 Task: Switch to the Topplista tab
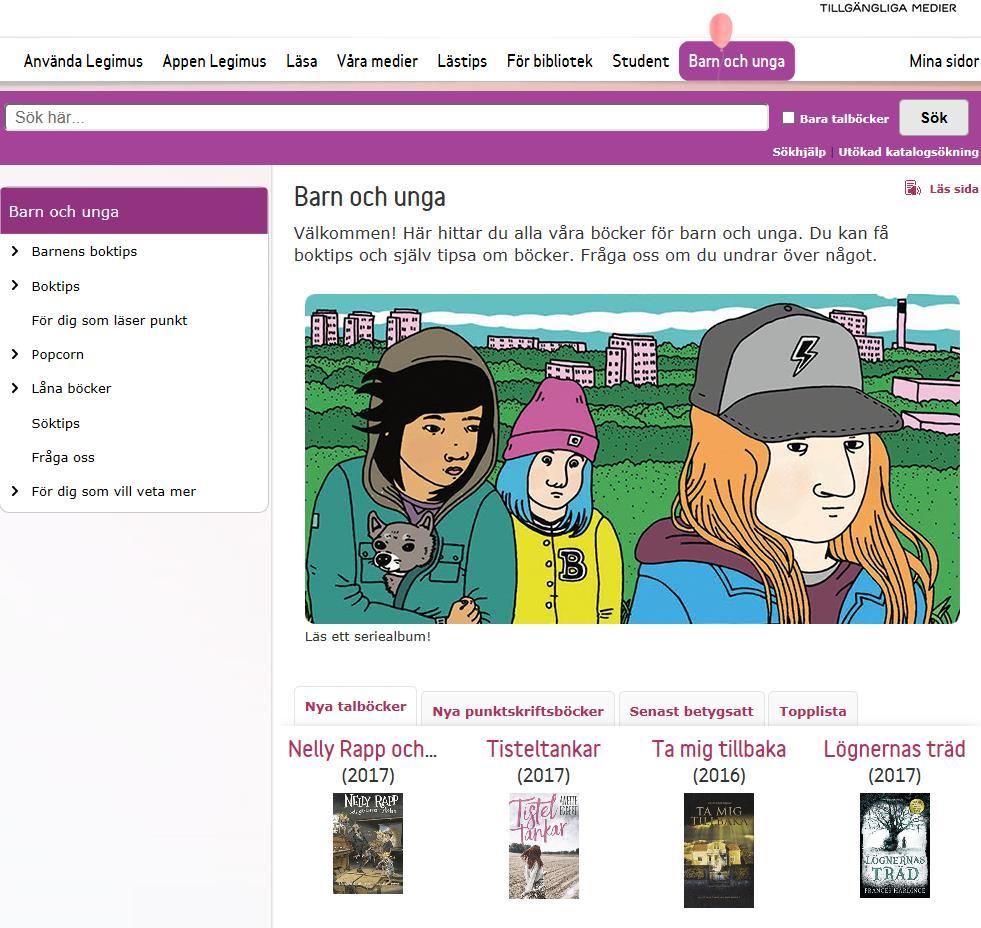[813, 711]
